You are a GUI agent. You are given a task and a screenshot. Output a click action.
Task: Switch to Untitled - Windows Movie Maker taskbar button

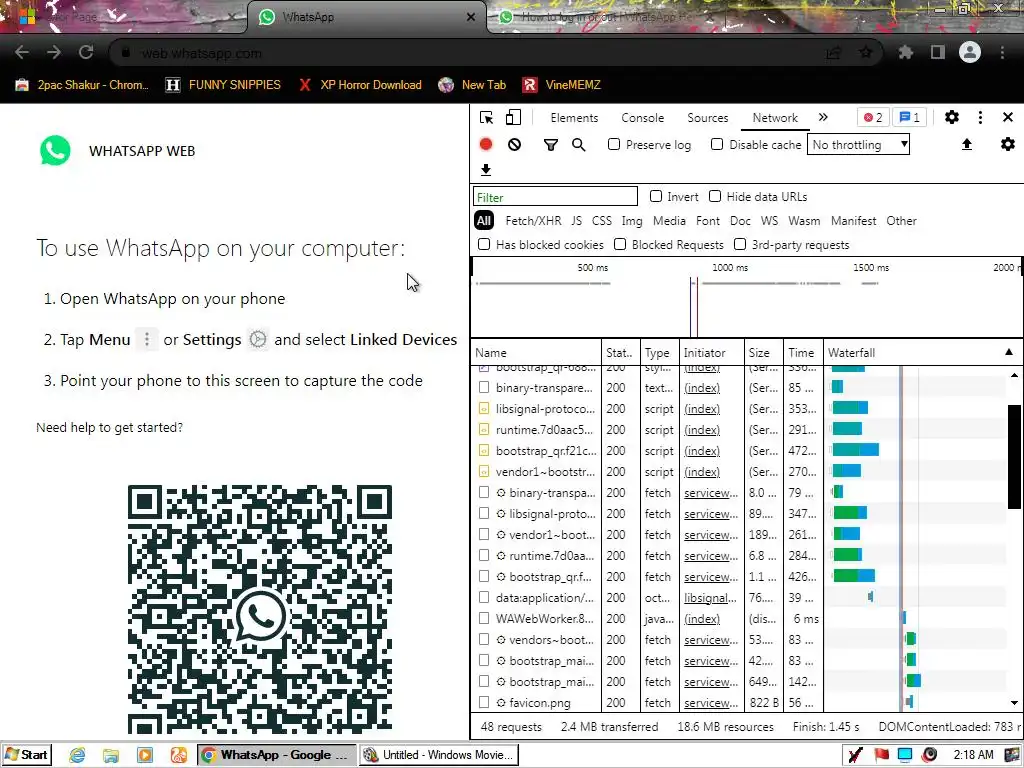[x=438, y=755]
